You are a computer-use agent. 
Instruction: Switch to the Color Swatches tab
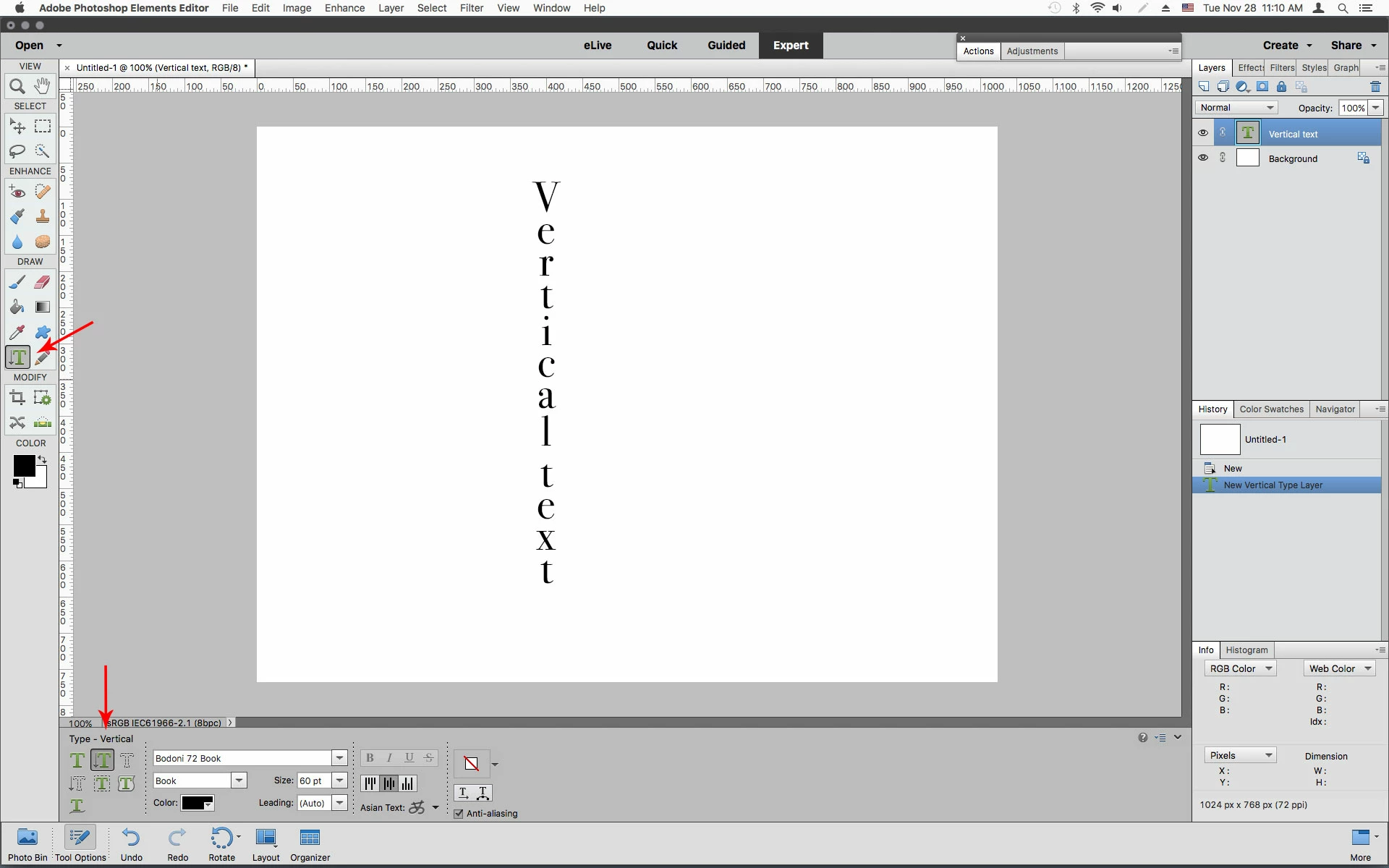point(1271,409)
